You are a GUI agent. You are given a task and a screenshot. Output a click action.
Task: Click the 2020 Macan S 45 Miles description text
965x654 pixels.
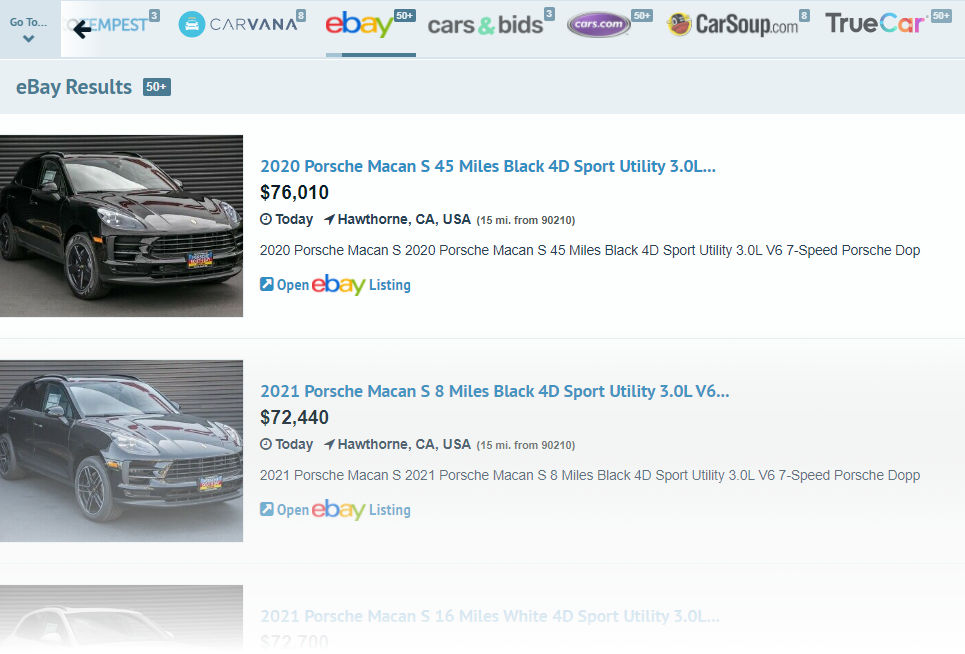click(590, 250)
